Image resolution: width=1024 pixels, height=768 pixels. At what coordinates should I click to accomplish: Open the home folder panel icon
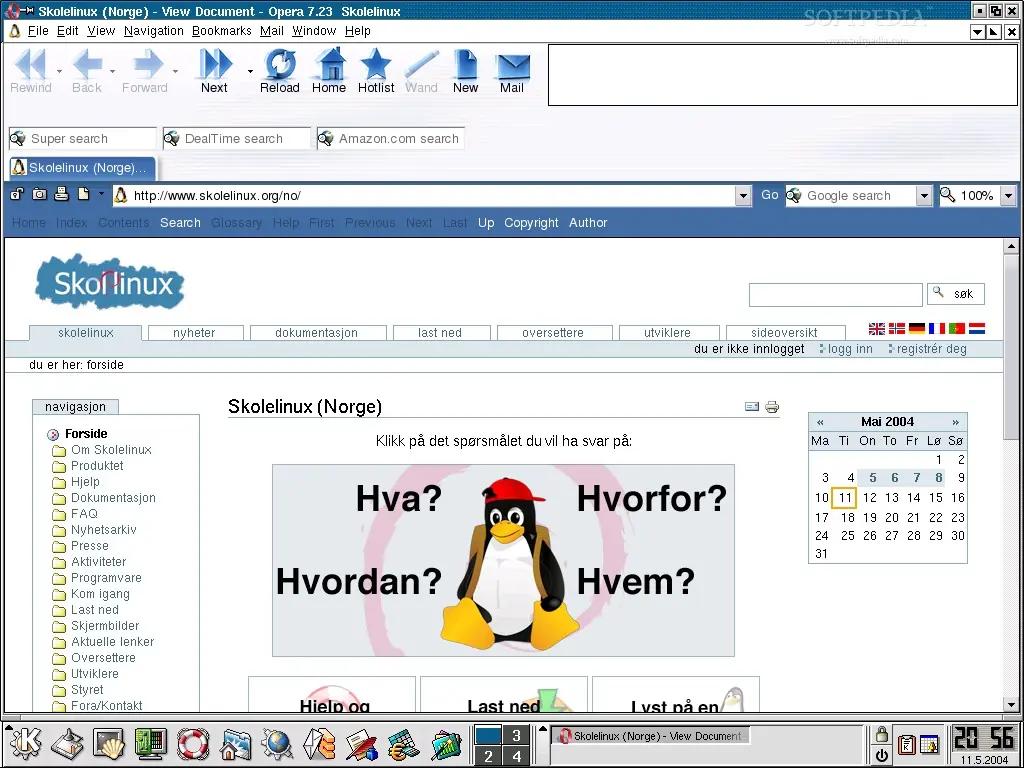[x=235, y=743]
